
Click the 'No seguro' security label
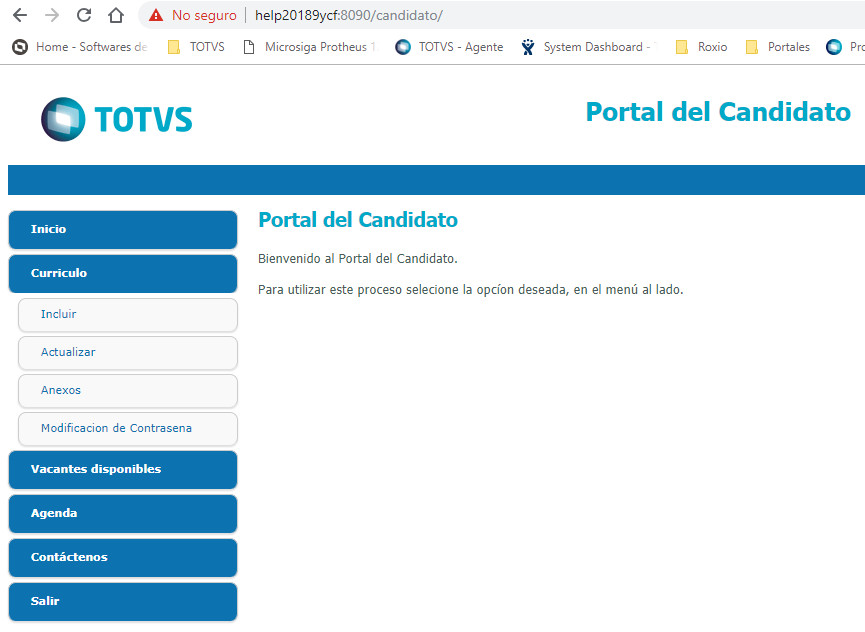click(x=204, y=15)
